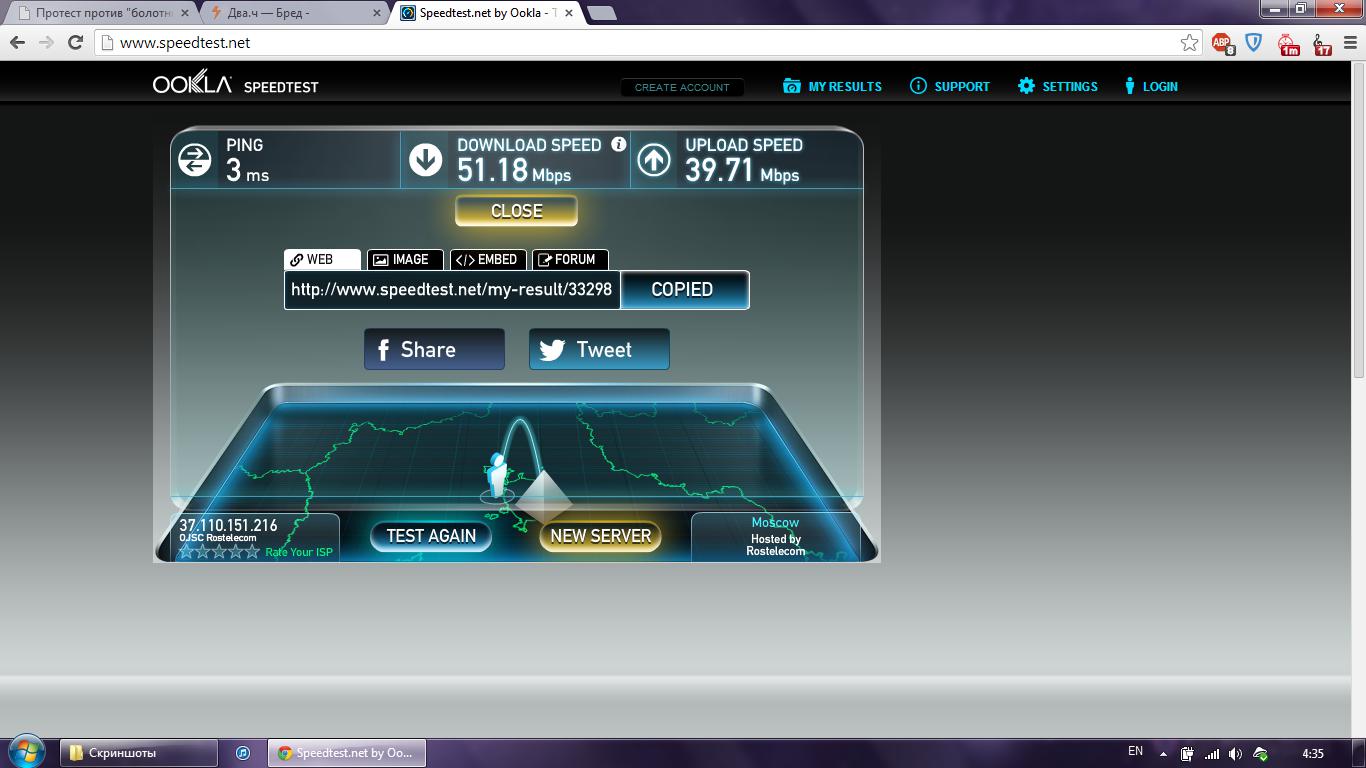Click the ping arrows icon
The image size is (1366, 768).
pos(195,160)
